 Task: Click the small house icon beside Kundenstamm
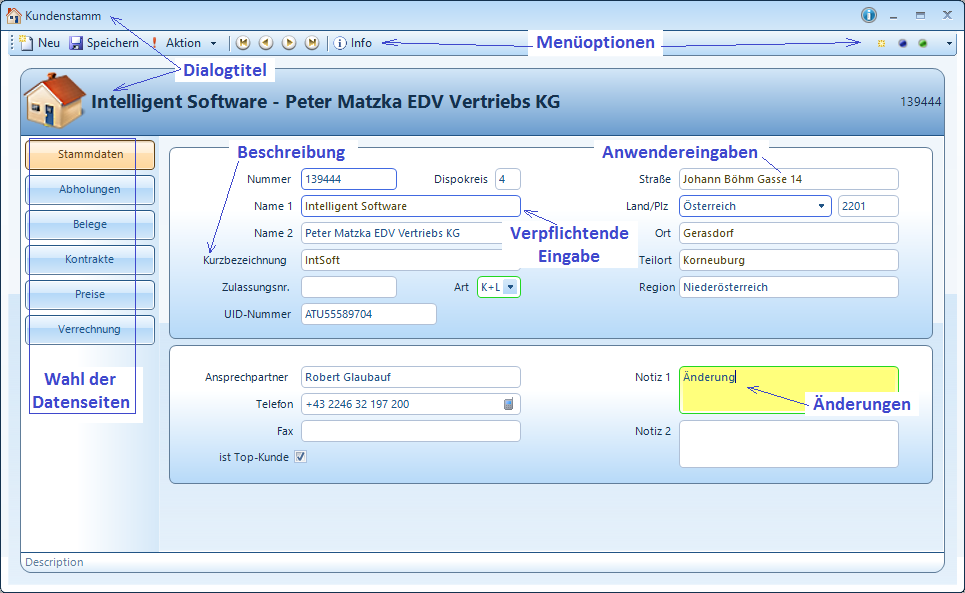14,15
